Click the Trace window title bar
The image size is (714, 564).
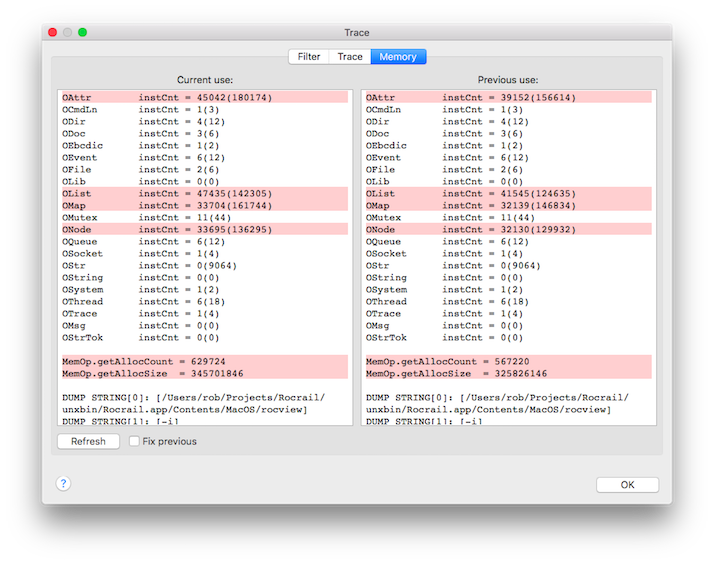pos(357,32)
